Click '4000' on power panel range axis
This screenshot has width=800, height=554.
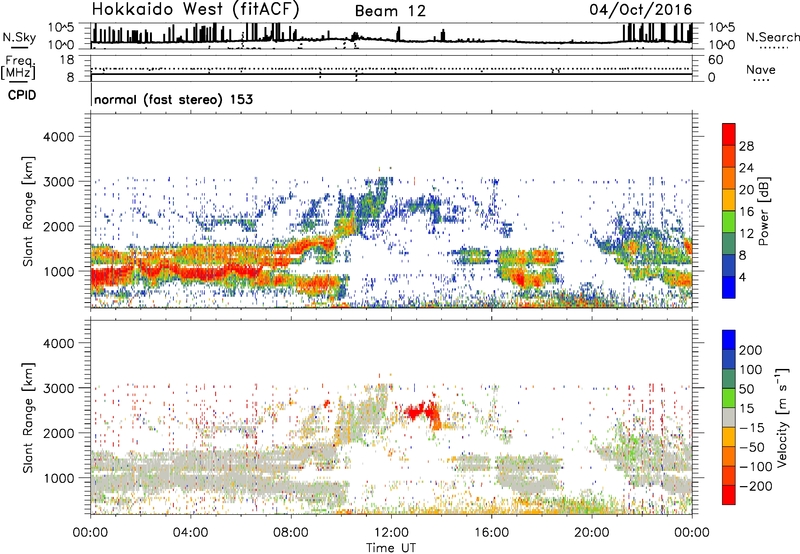58,137
